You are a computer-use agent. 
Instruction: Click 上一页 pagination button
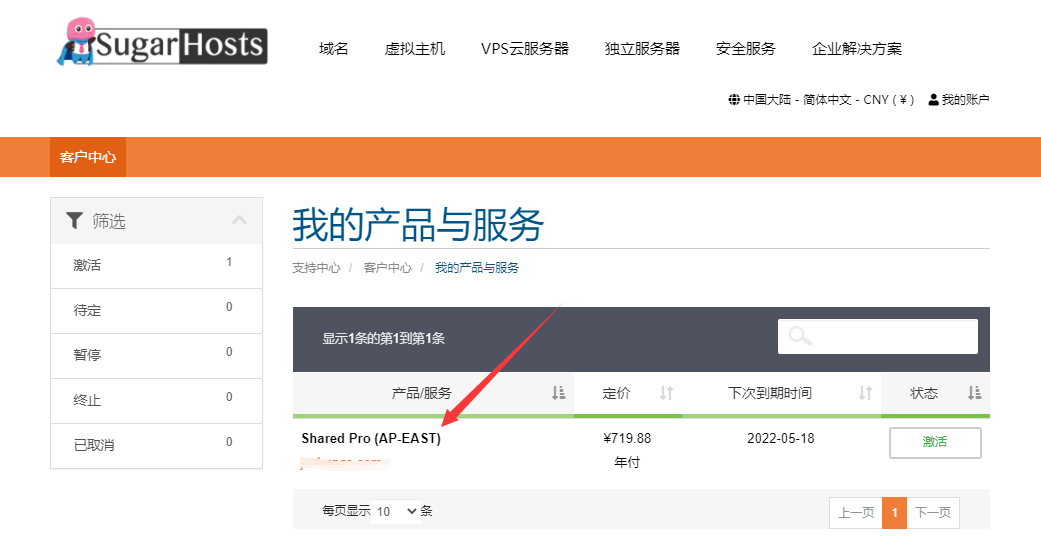point(856,513)
